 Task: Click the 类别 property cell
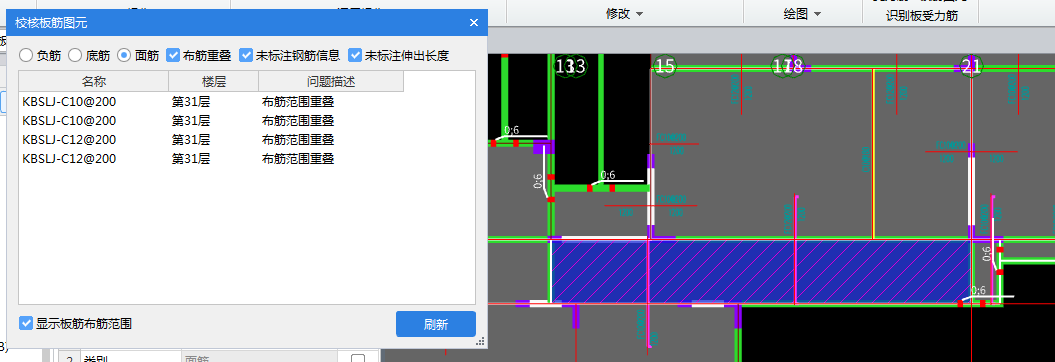131,358
